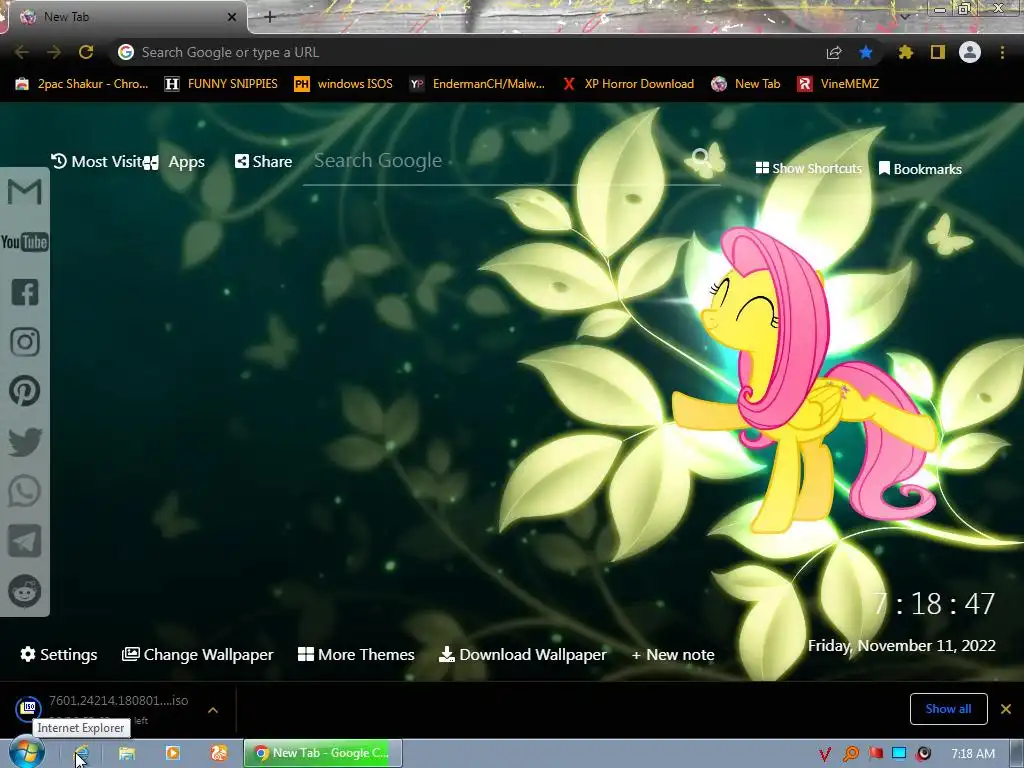Screen dimensions: 1024x768
Task: Open YouTube from the sidebar
Action: (25, 242)
